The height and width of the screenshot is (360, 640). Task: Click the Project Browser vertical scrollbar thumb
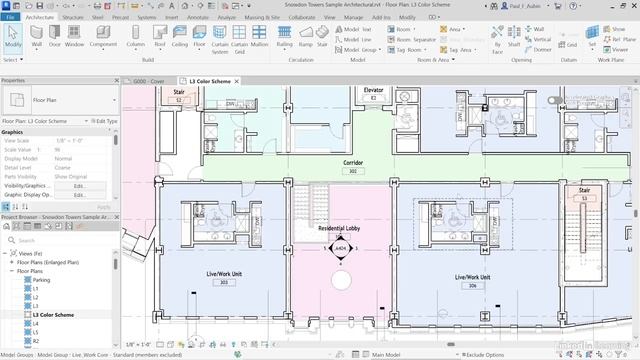116,264
